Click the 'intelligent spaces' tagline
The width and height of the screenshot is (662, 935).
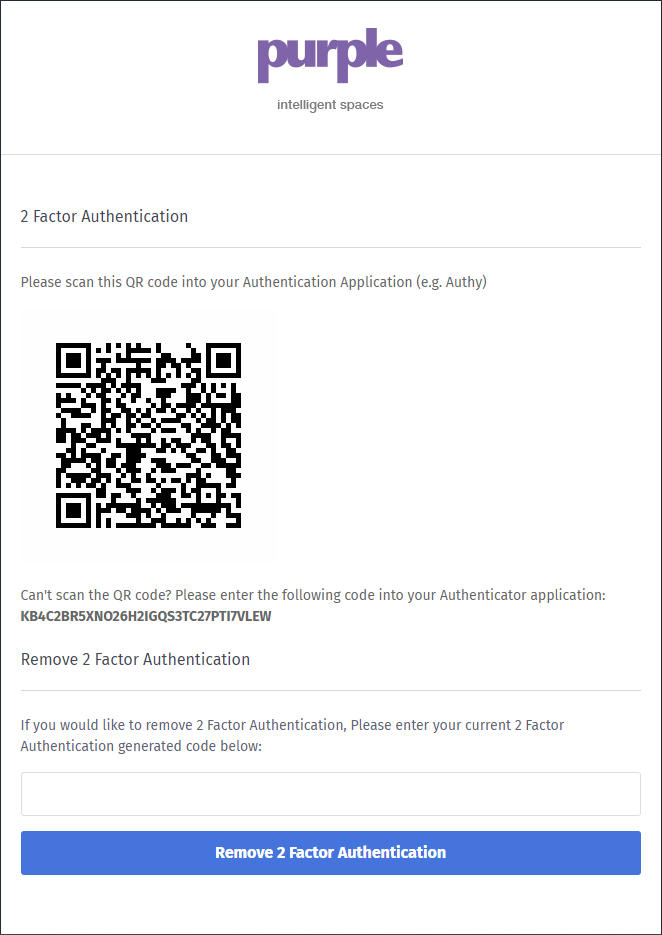pyautogui.click(x=330, y=104)
